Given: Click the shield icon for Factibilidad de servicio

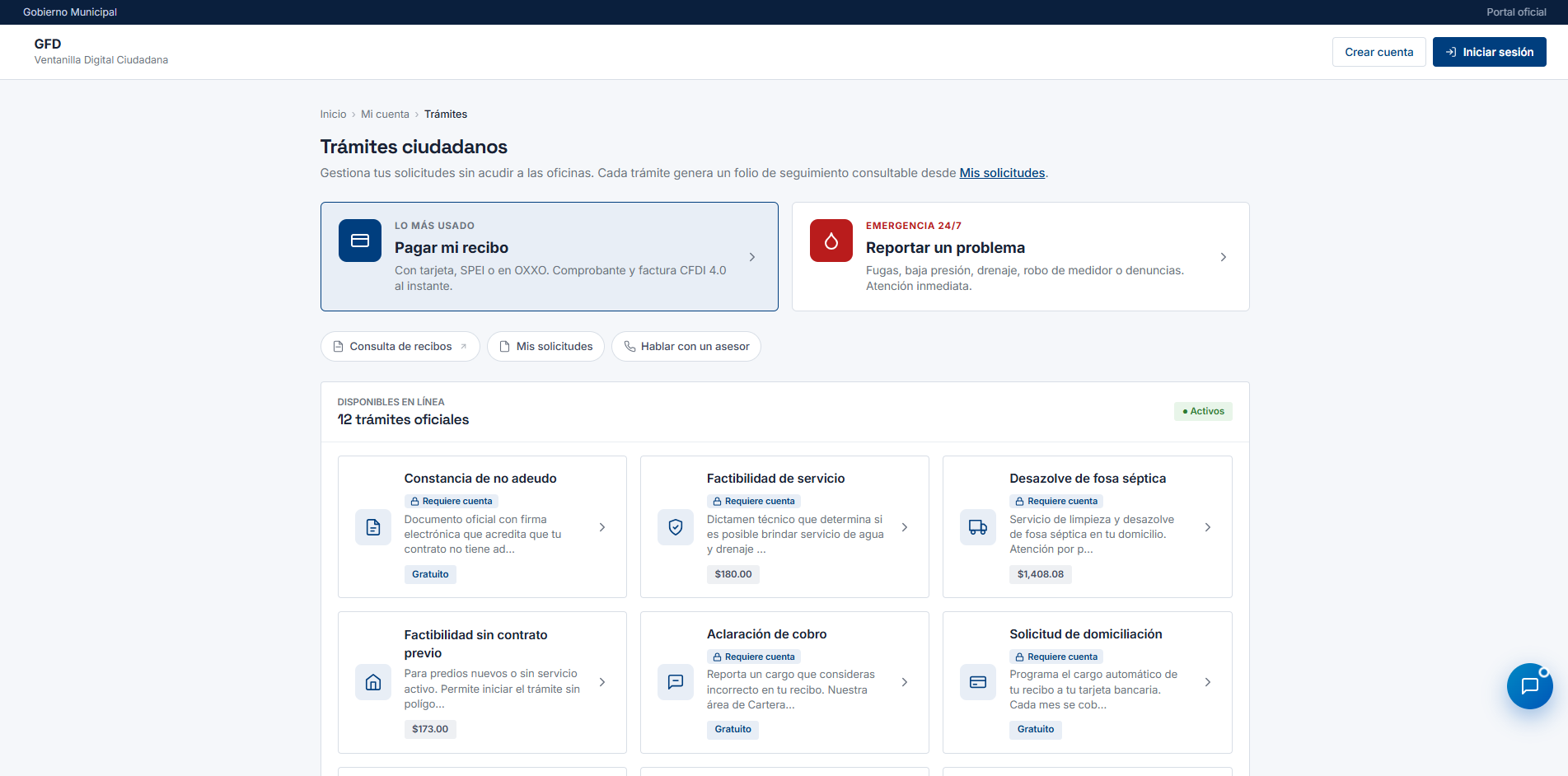Looking at the screenshot, I should pos(676,527).
